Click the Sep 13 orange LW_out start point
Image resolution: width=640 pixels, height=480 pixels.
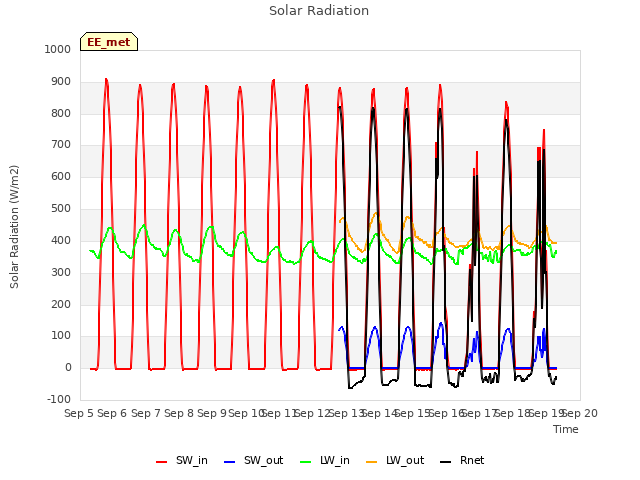(x=340, y=222)
